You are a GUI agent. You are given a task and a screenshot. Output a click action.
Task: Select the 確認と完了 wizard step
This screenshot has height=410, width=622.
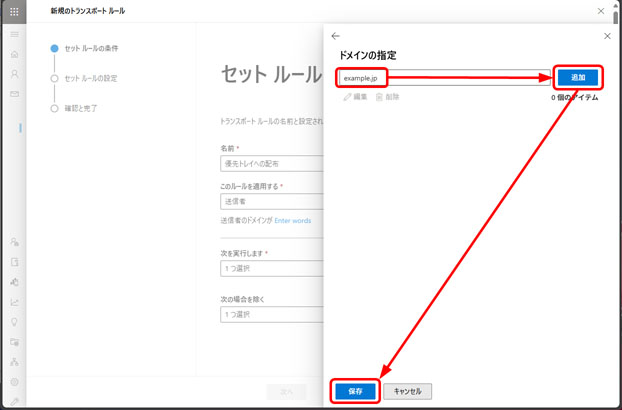click(x=74, y=108)
